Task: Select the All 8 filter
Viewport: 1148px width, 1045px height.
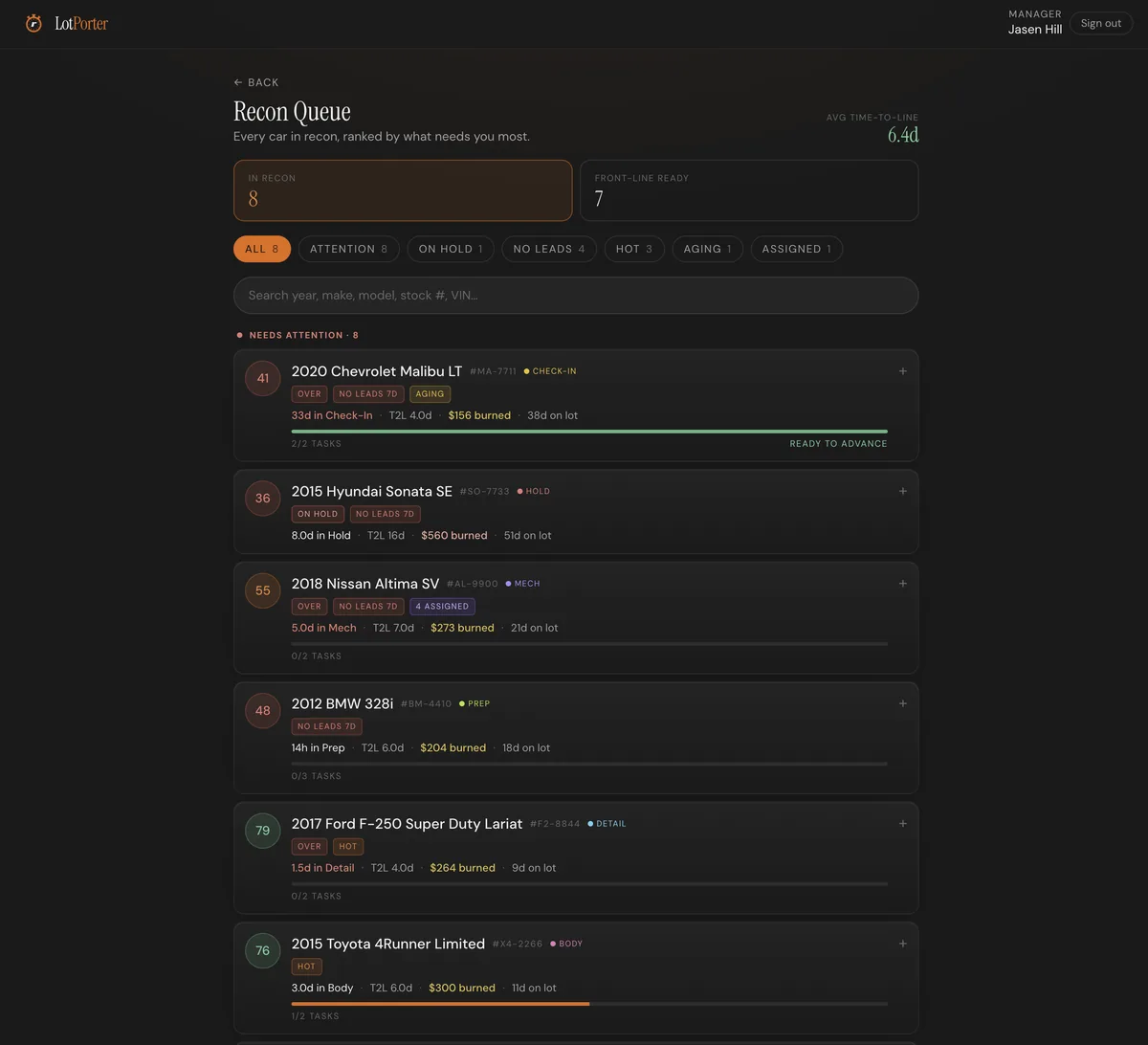Action: [x=262, y=249]
